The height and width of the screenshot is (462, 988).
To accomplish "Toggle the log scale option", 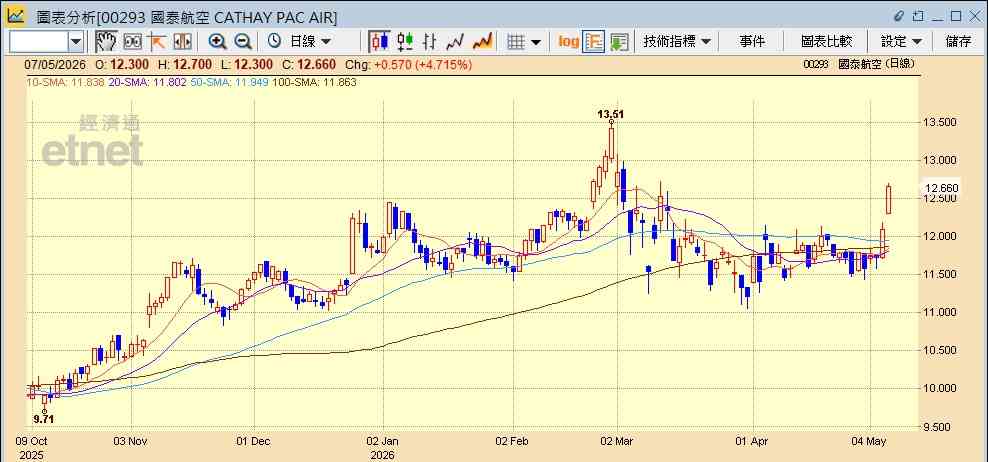I will click(568, 42).
